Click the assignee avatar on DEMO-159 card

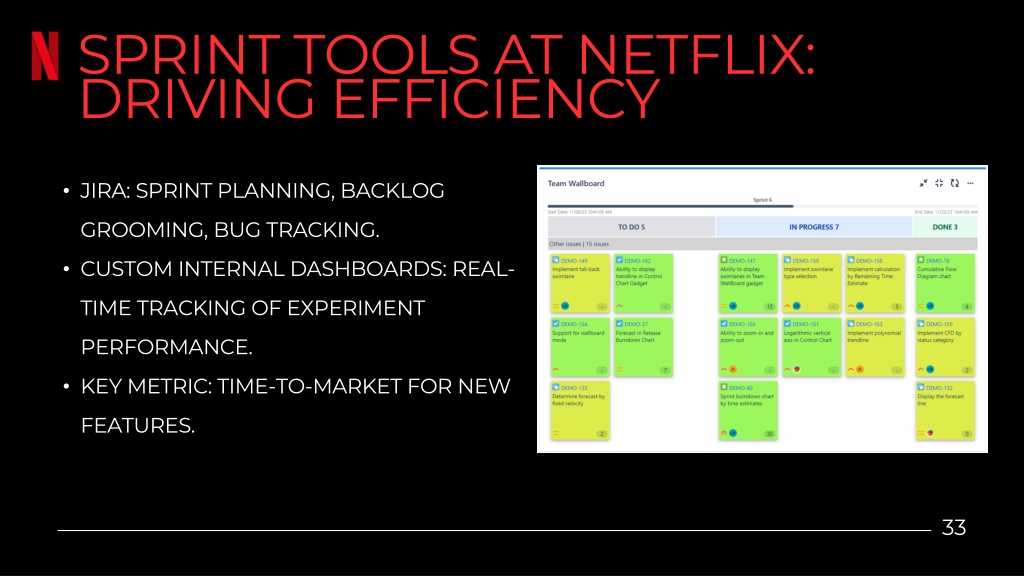pyautogui.click(x=931, y=370)
